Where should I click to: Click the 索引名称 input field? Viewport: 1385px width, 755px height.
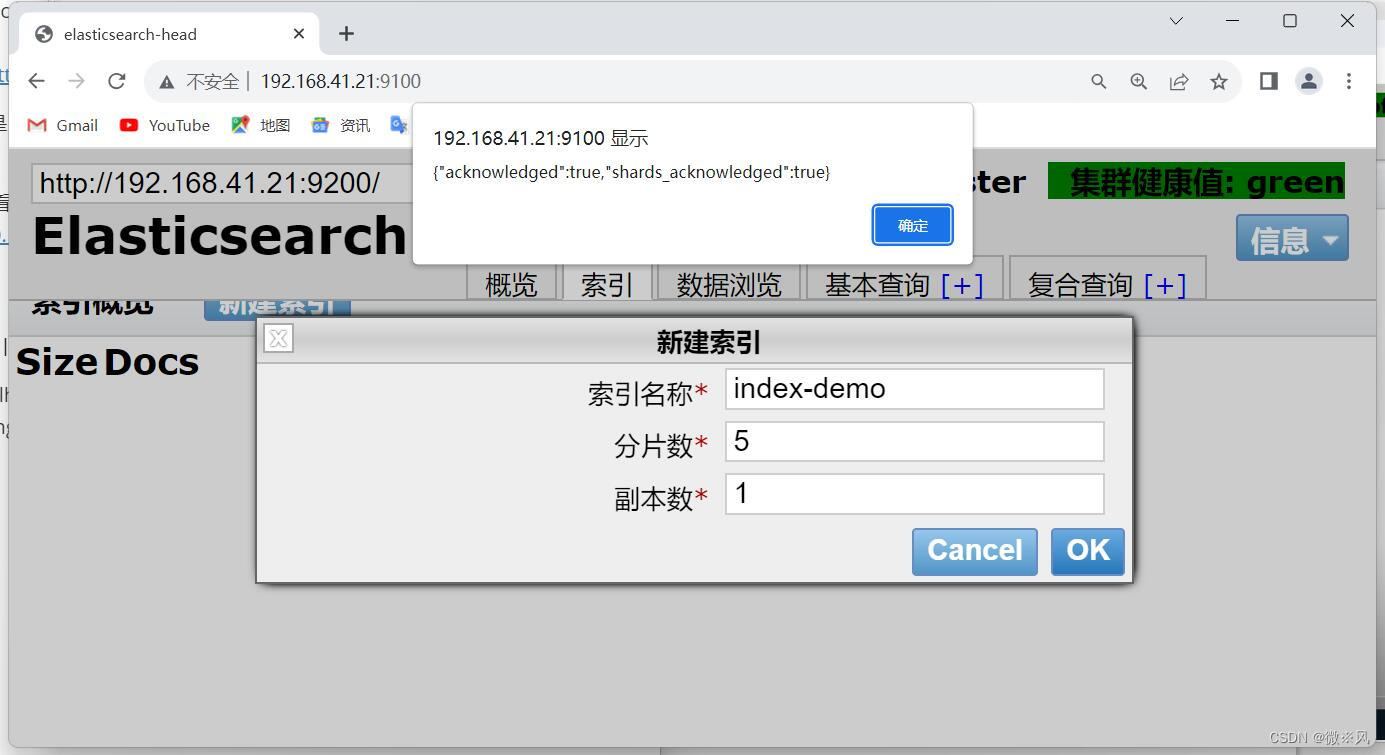(915, 389)
